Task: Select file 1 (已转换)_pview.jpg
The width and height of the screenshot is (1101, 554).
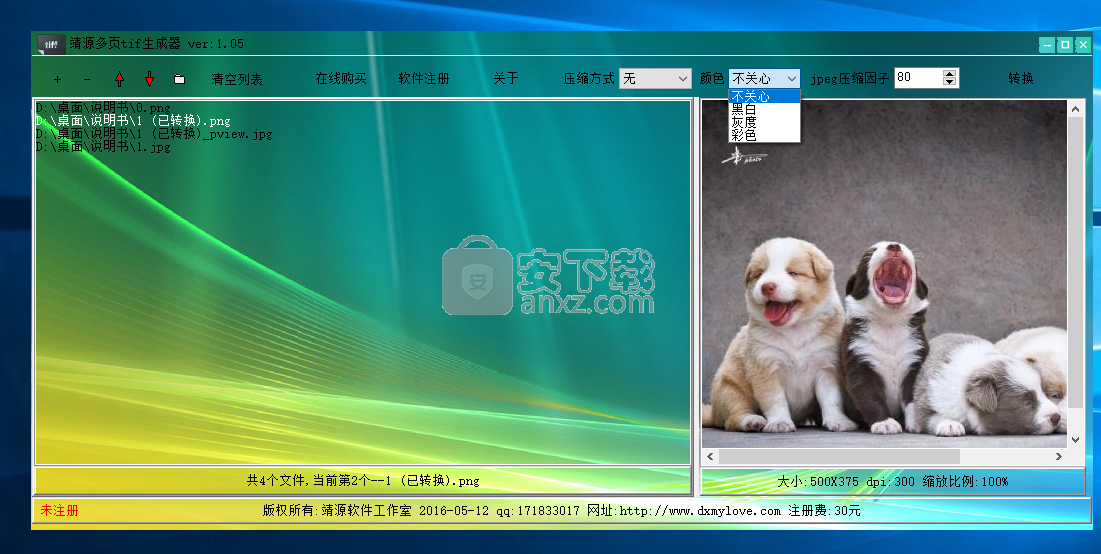Action: [x=154, y=133]
